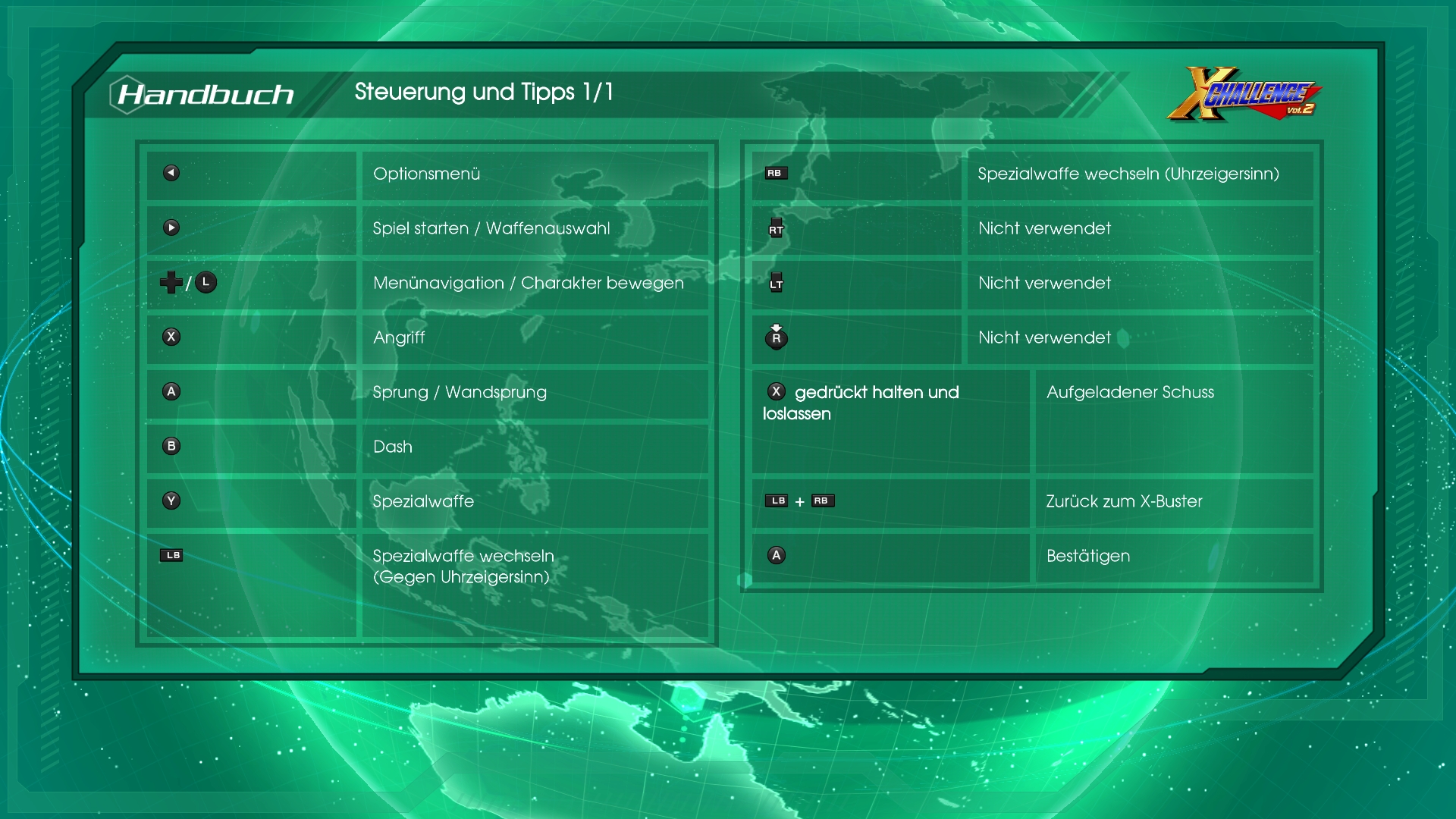The height and width of the screenshot is (819, 1456).
Task: Click the Y button icon for Spezialwaffe
Action: pyautogui.click(x=171, y=500)
